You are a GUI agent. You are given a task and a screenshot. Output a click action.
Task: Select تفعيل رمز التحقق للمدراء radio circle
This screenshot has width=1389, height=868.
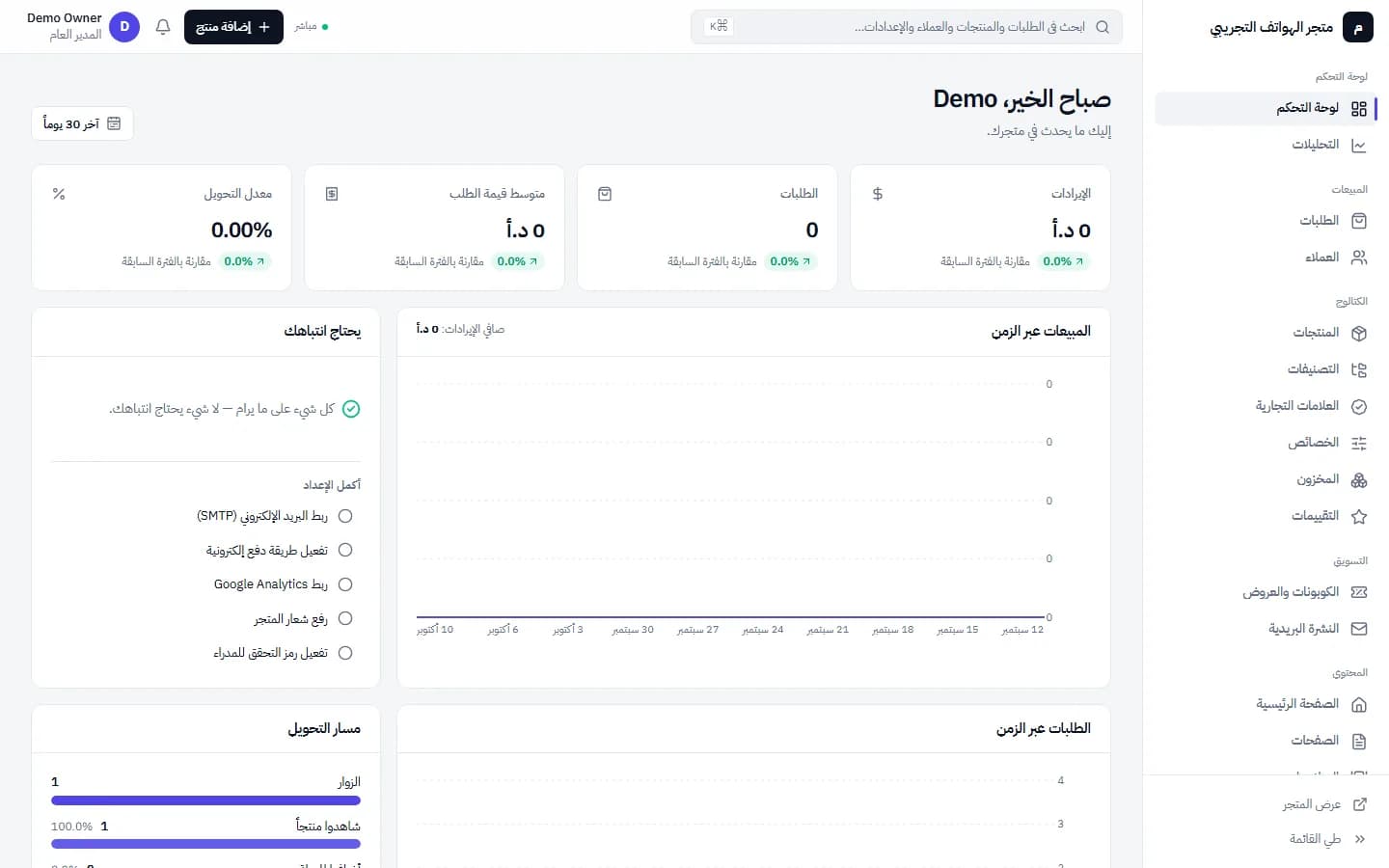pyautogui.click(x=345, y=653)
